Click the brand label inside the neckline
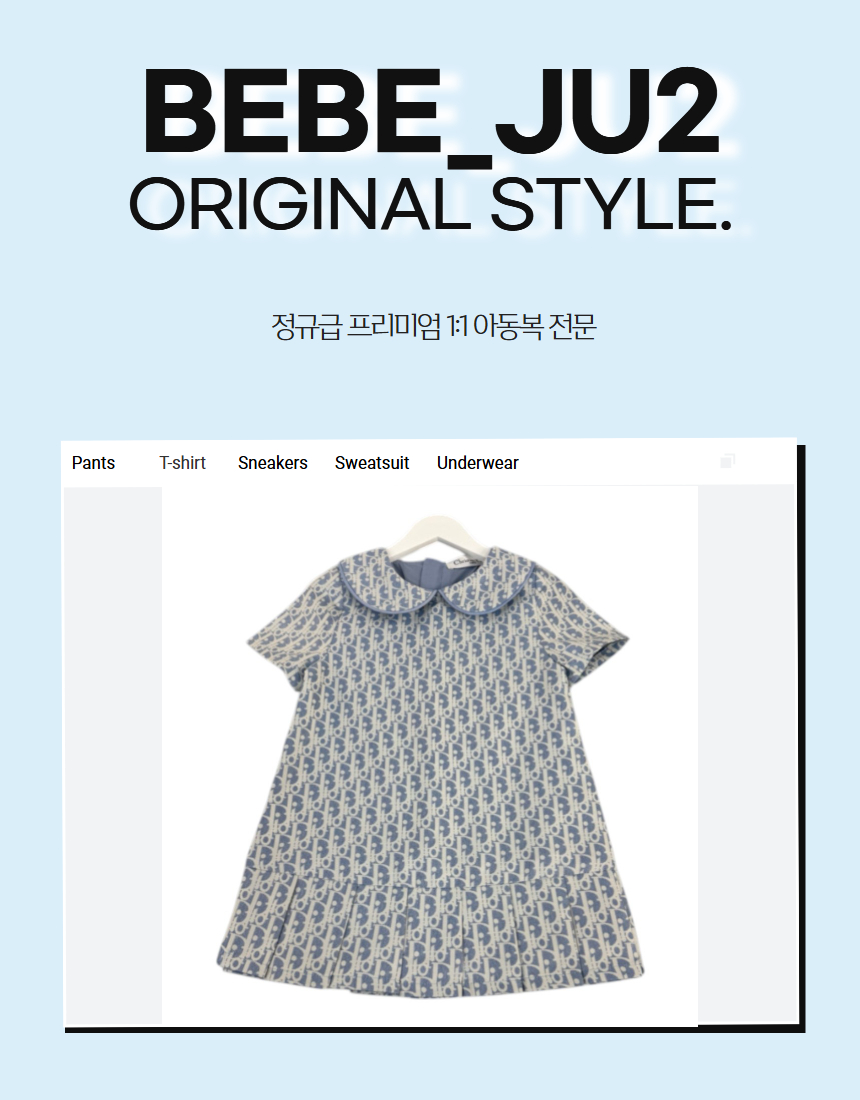Image resolution: width=860 pixels, height=1100 pixels. coord(468,562)
